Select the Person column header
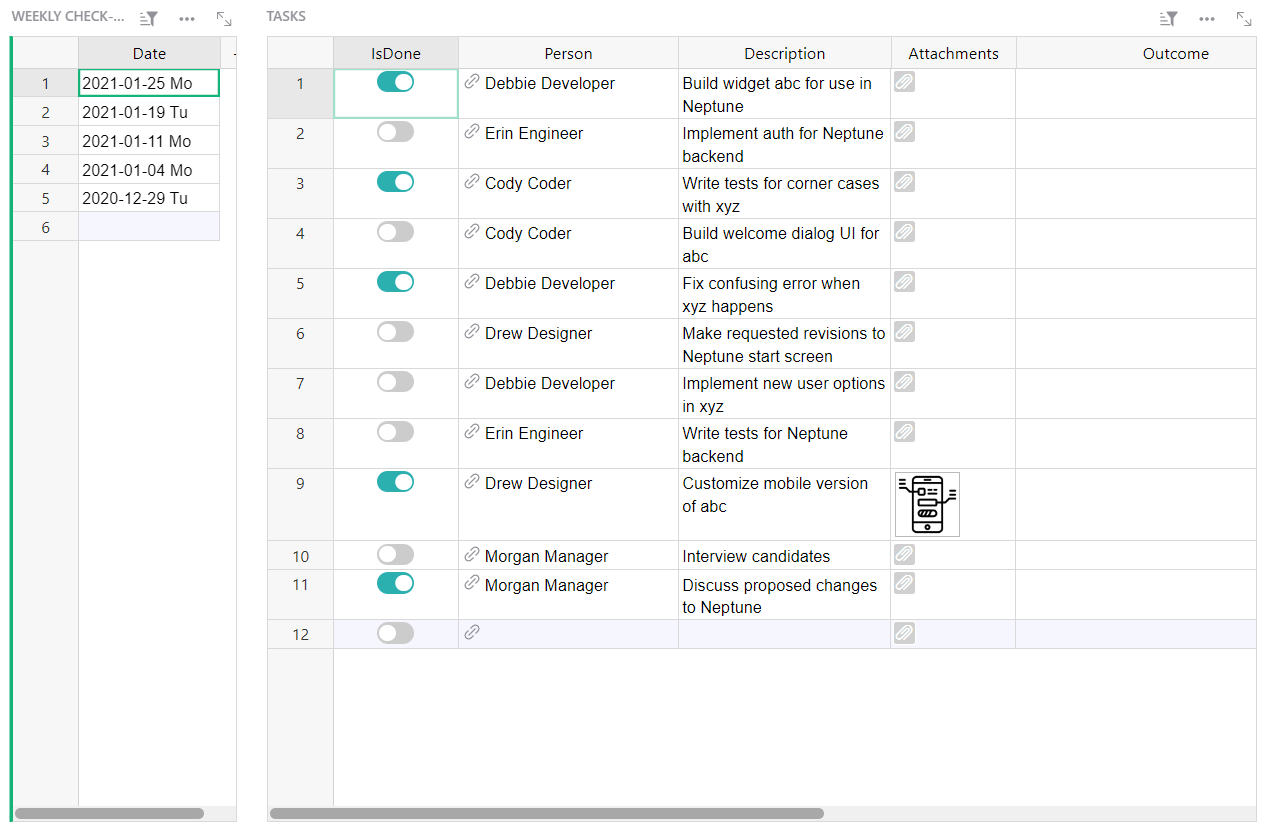This screenshot has height=832, width=1270. coord(568,52)
